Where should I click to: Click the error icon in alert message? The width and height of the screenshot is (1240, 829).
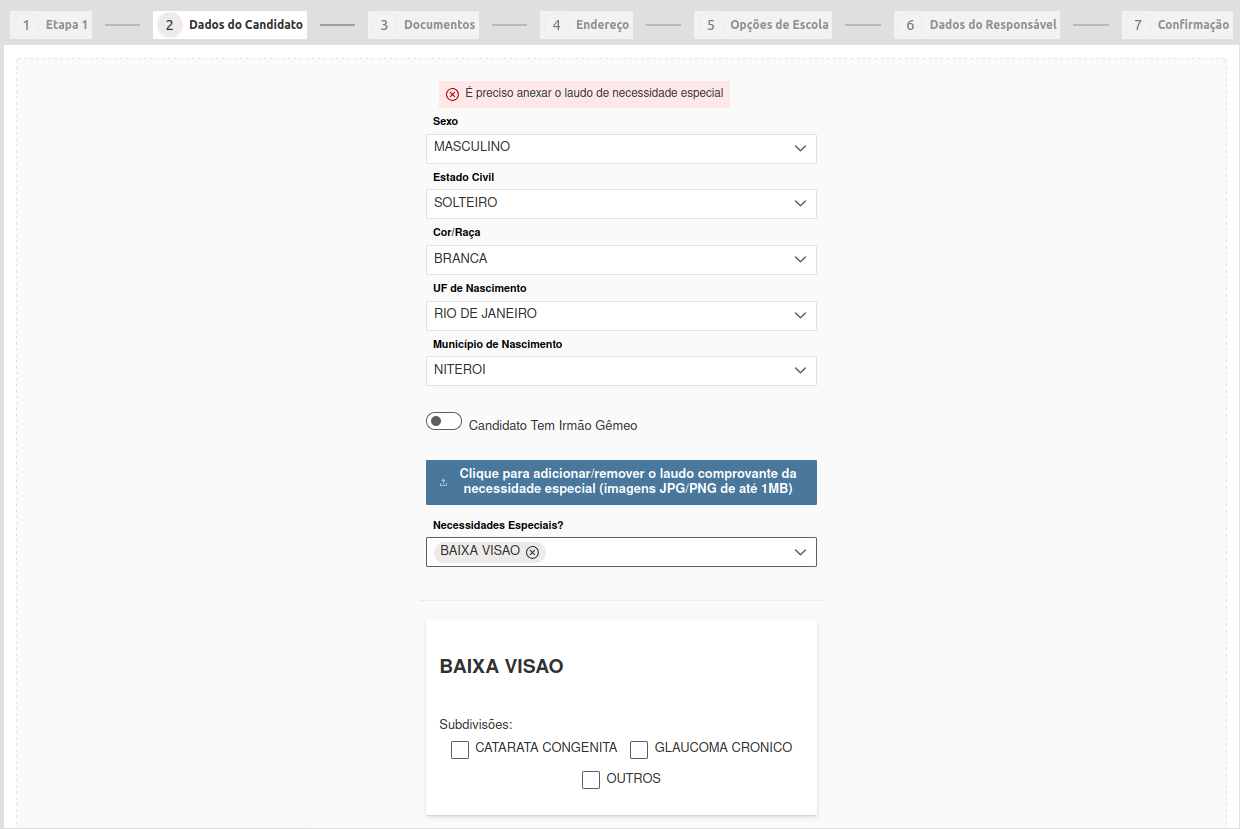[x=452, y=94]
